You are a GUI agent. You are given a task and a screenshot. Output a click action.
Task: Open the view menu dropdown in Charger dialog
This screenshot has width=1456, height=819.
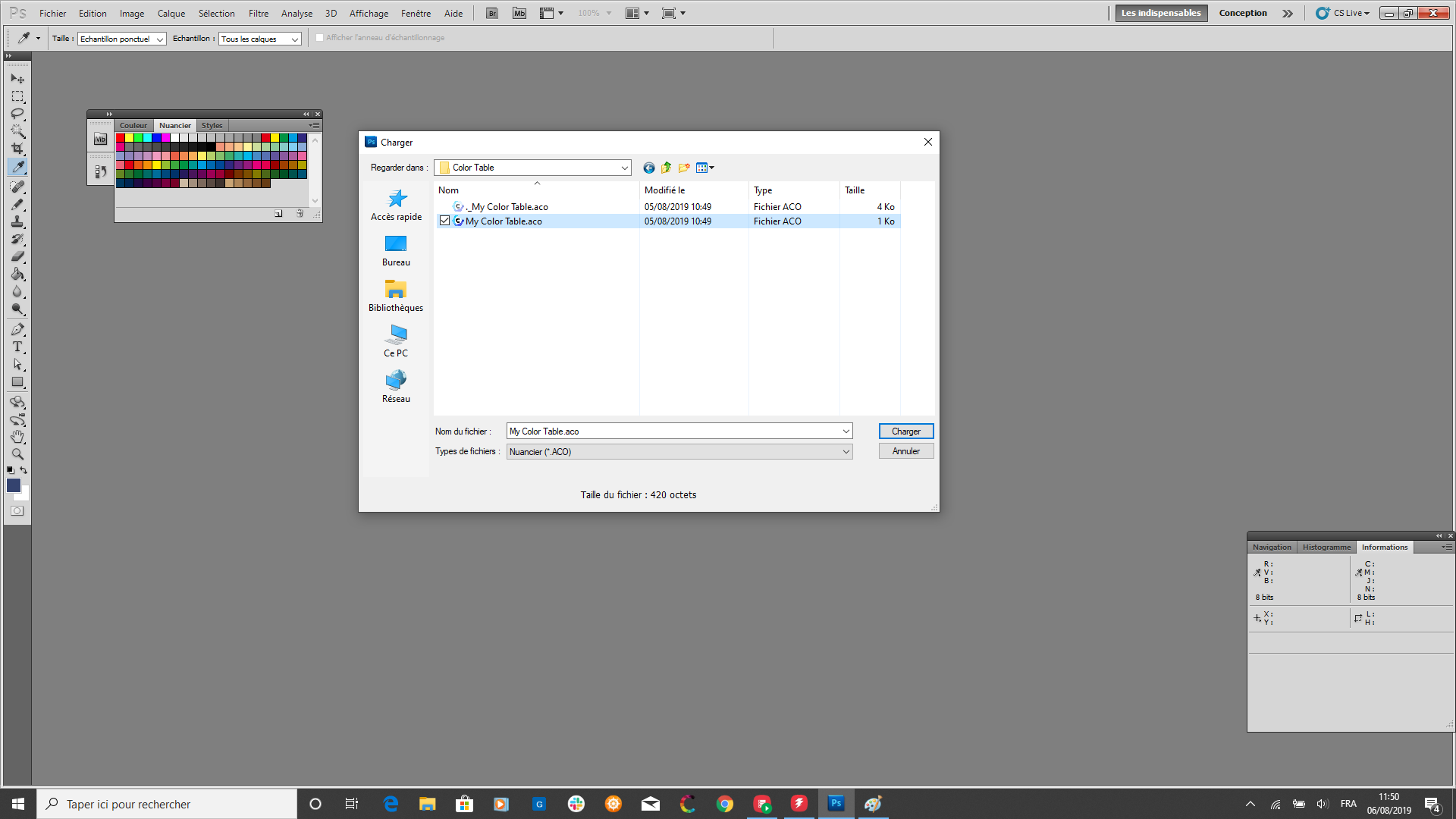tap(705, 168)
